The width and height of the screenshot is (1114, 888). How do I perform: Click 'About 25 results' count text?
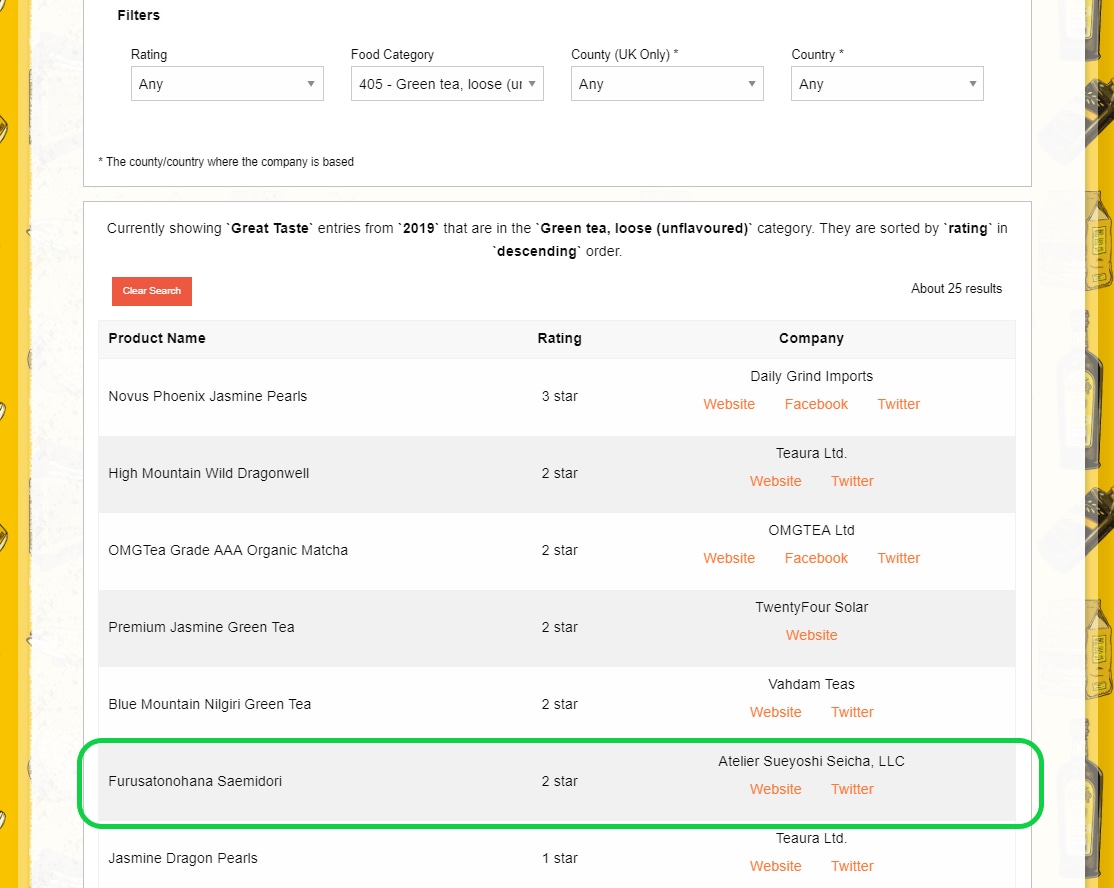(956, 288)
